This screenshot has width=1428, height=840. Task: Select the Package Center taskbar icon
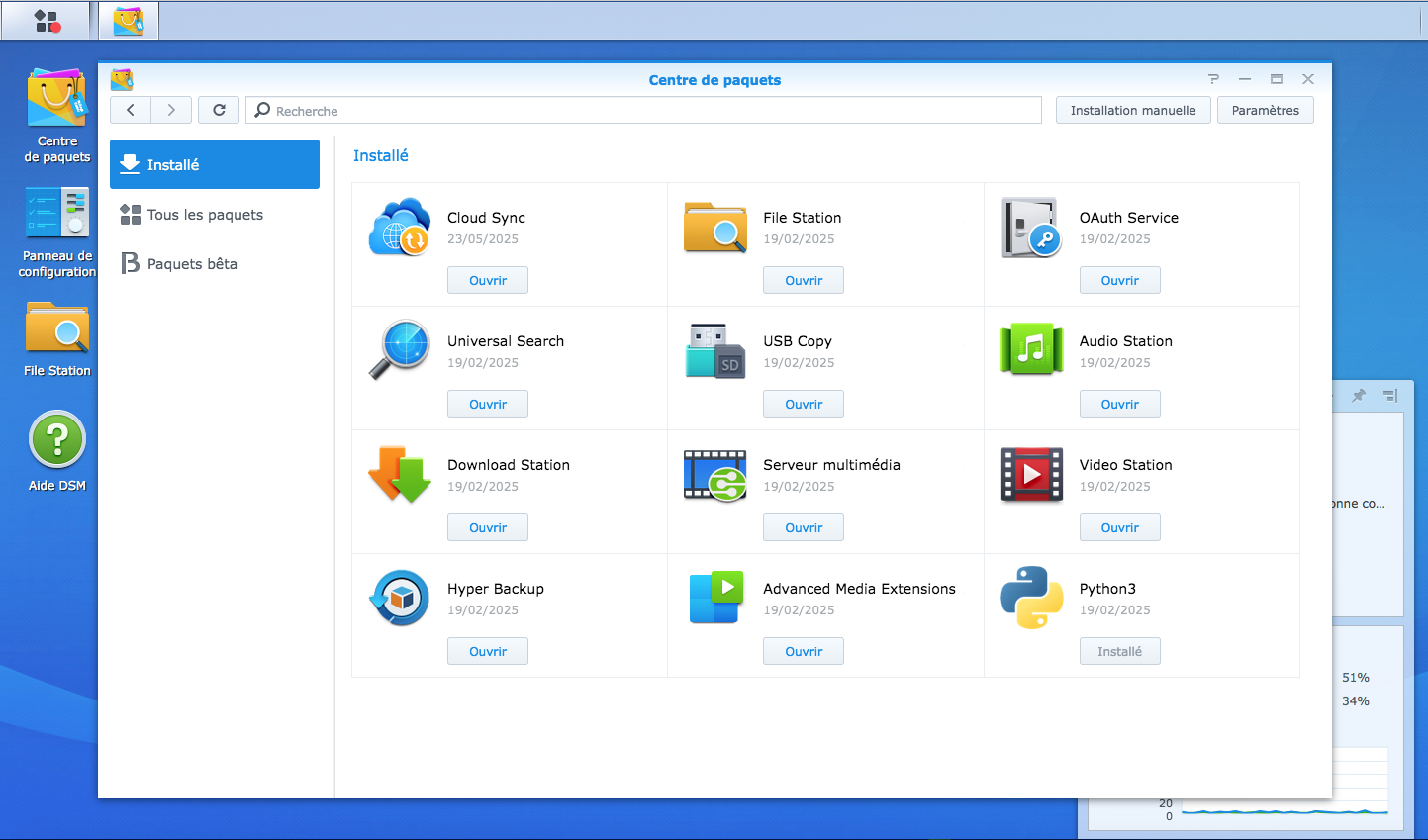pyautogui.click(x=129, y=21)
